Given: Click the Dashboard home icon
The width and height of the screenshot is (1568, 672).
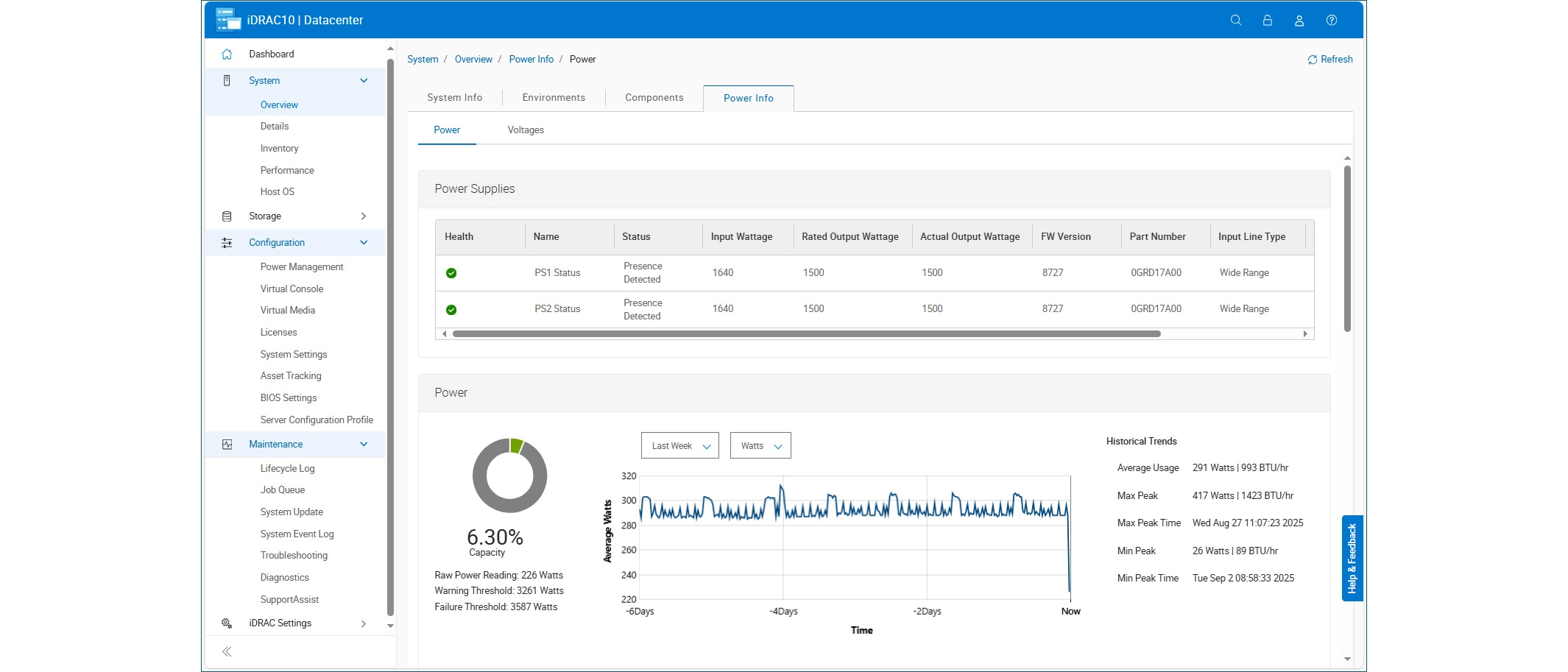Looking at the screenshot, I should click(227, 54).
